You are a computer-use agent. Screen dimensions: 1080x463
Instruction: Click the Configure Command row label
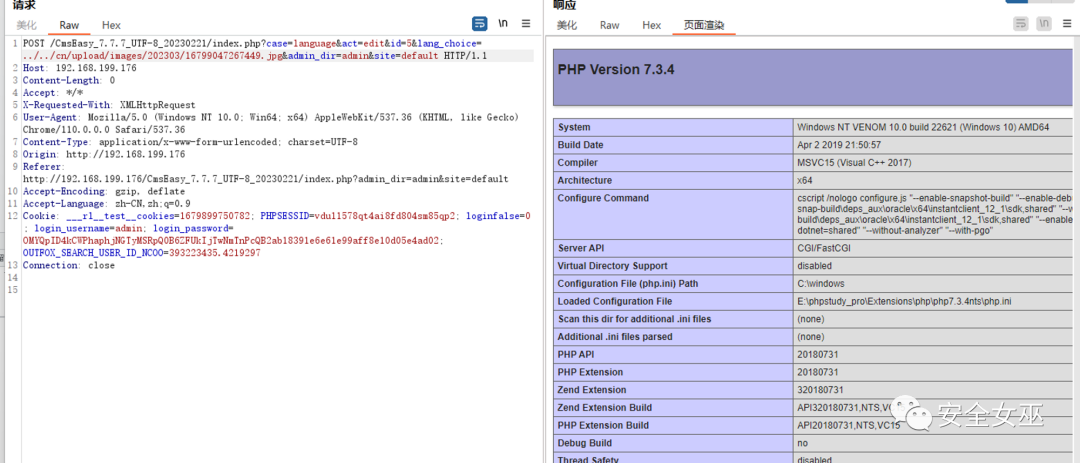tap(603, 198)
